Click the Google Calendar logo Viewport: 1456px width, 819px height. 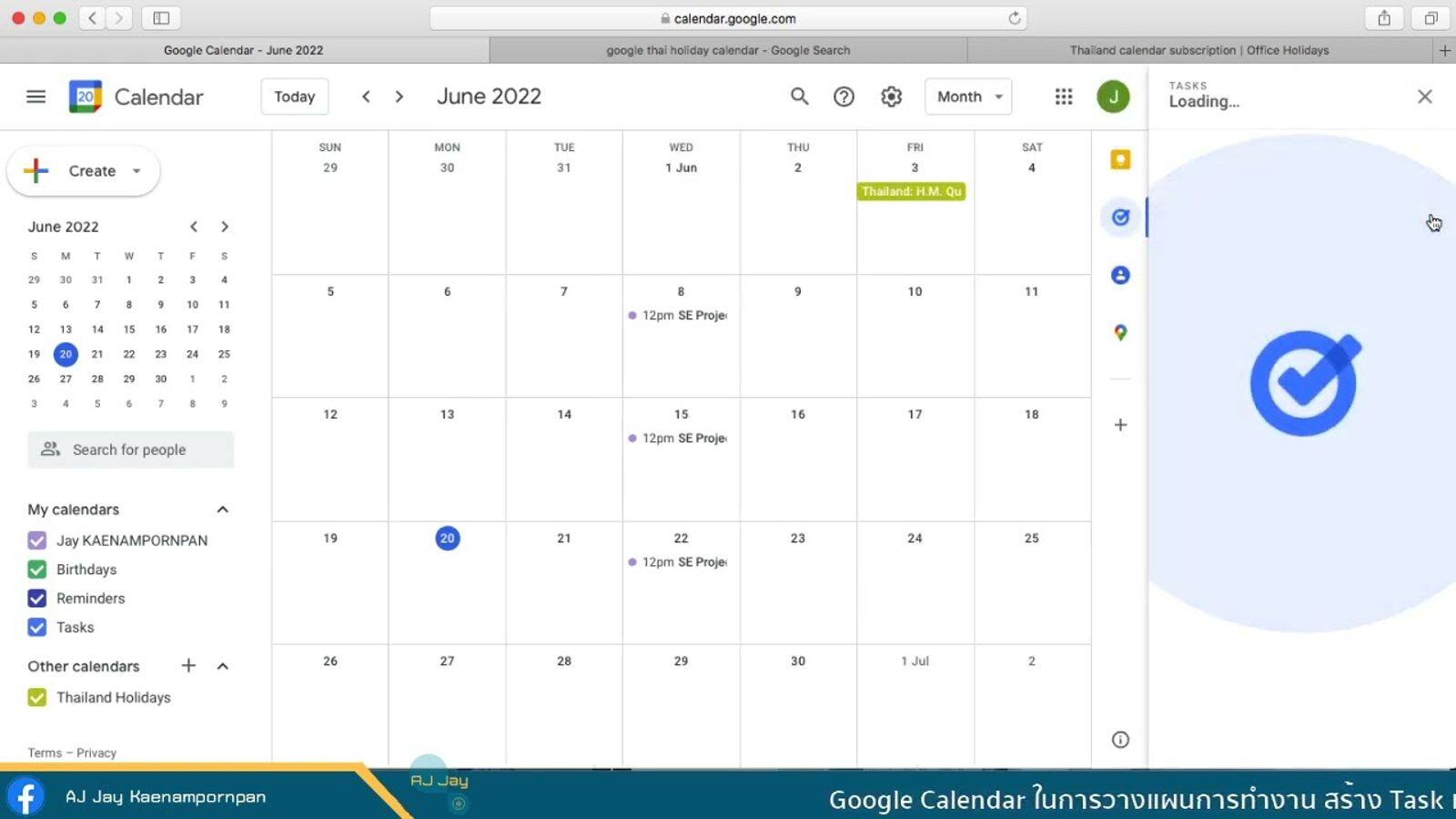[x=86, y=96]
